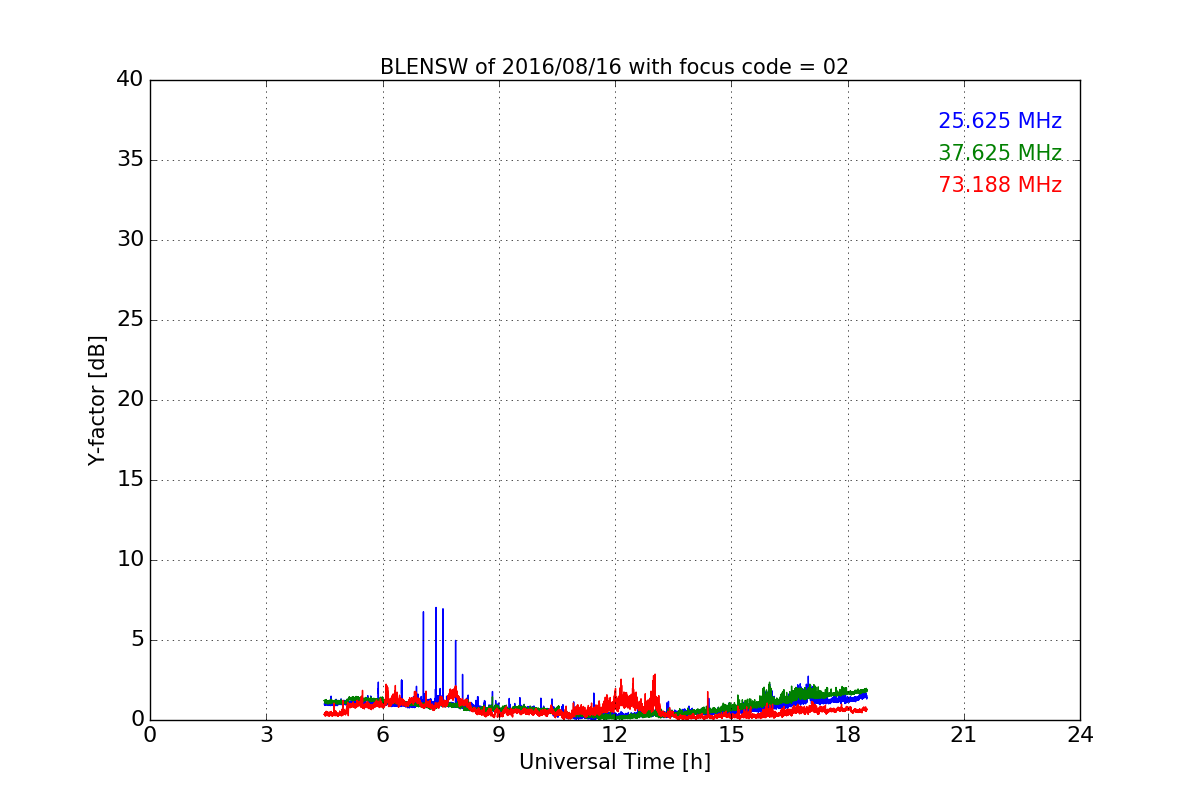
Task: Click the x-axis tick label 3
Action: pos(266,735)
